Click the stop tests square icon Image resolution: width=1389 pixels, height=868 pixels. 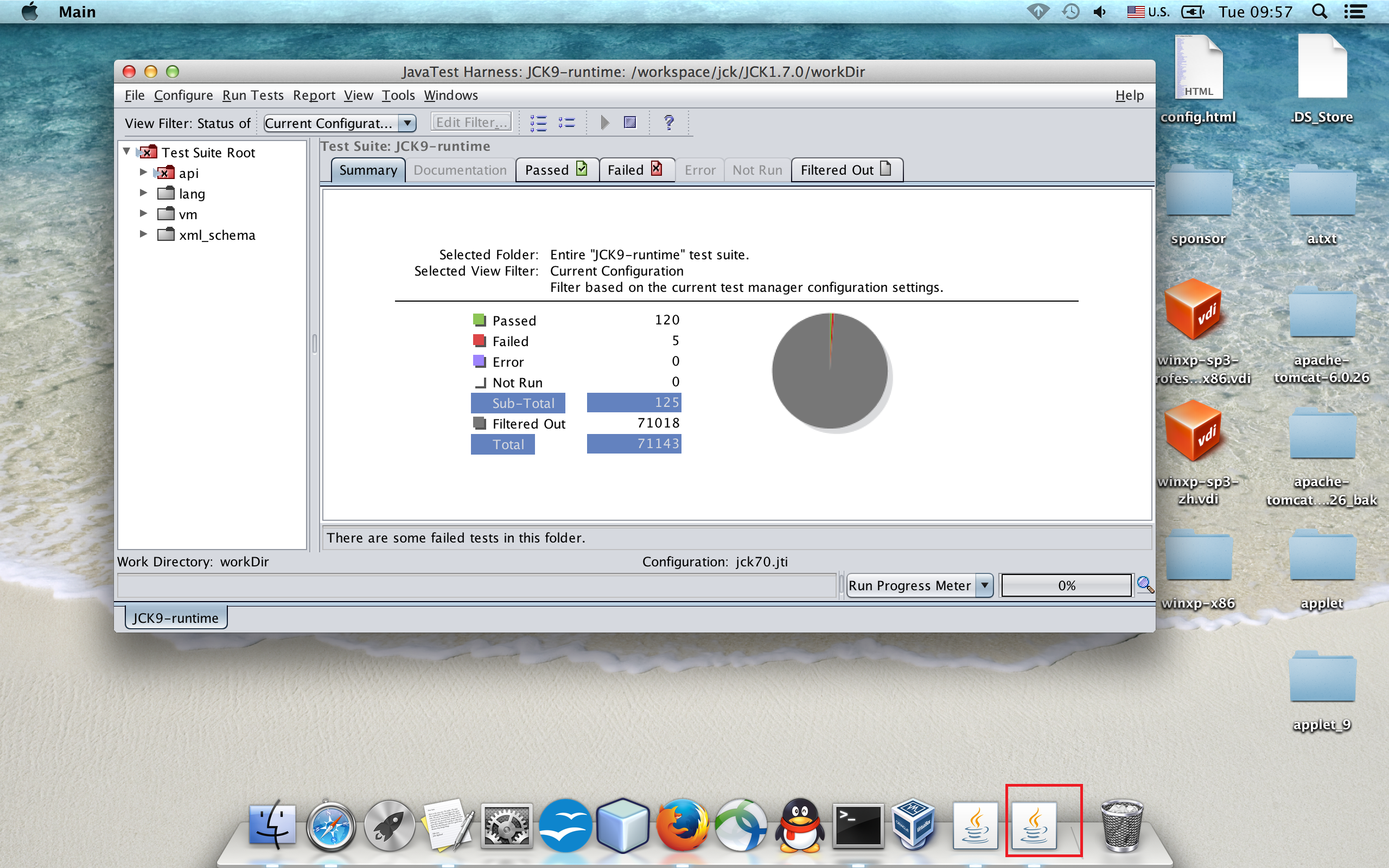click(629, 123)
